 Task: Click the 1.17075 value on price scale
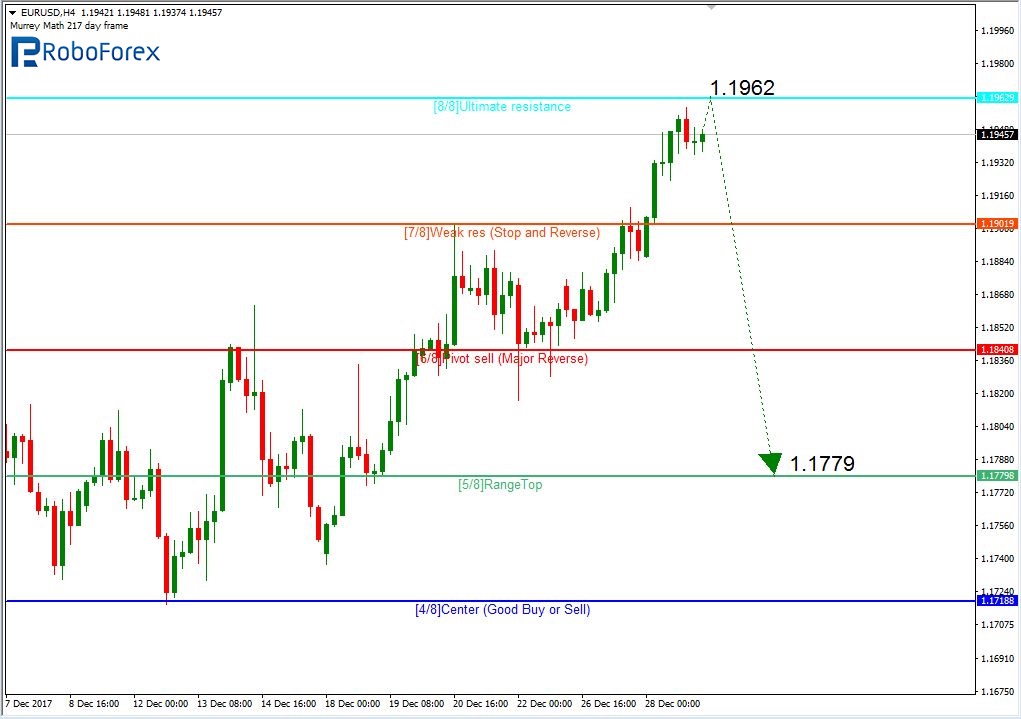(x=998, y=625)
